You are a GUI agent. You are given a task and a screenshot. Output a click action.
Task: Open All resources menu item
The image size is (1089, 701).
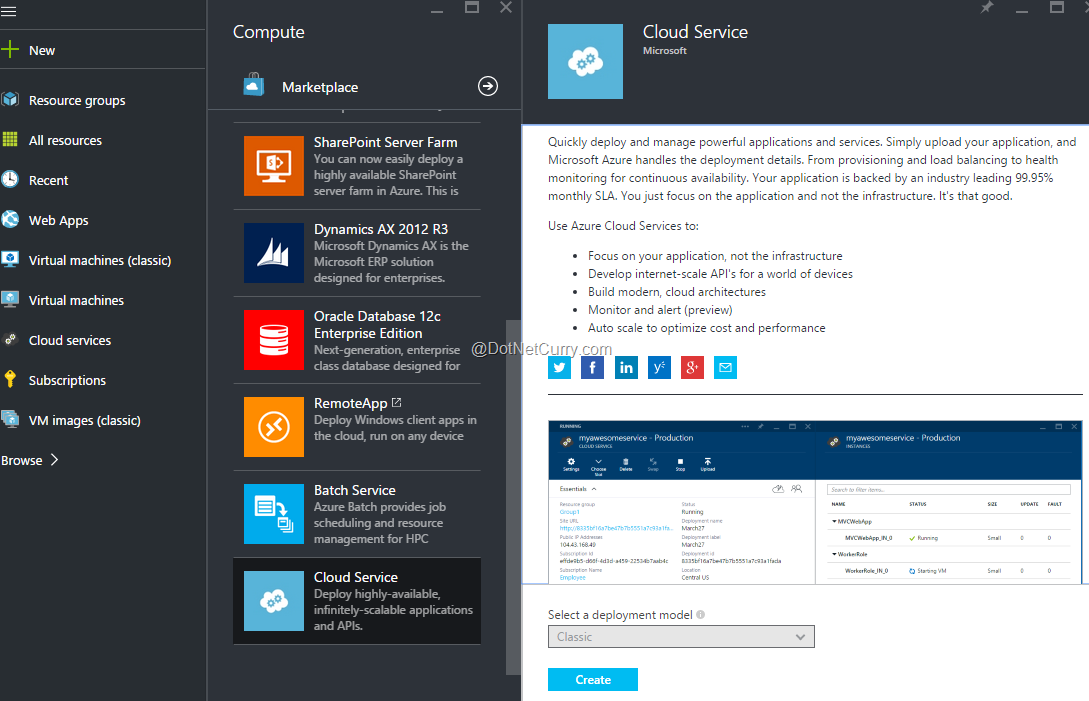pos(65,140)
